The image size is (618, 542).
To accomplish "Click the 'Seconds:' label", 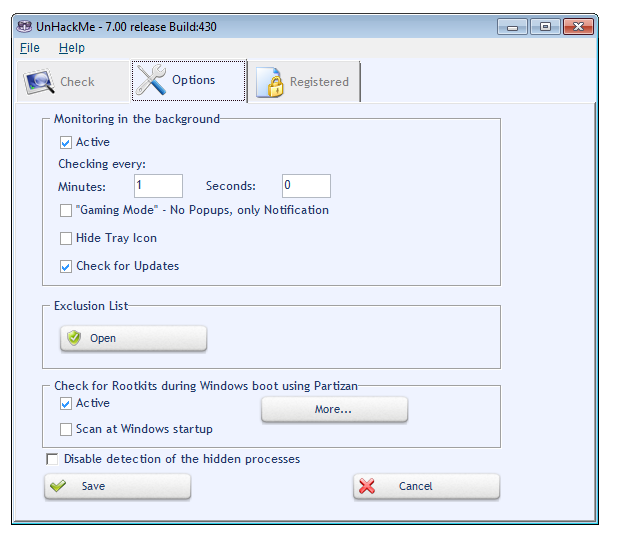I will tap(231, 186).
